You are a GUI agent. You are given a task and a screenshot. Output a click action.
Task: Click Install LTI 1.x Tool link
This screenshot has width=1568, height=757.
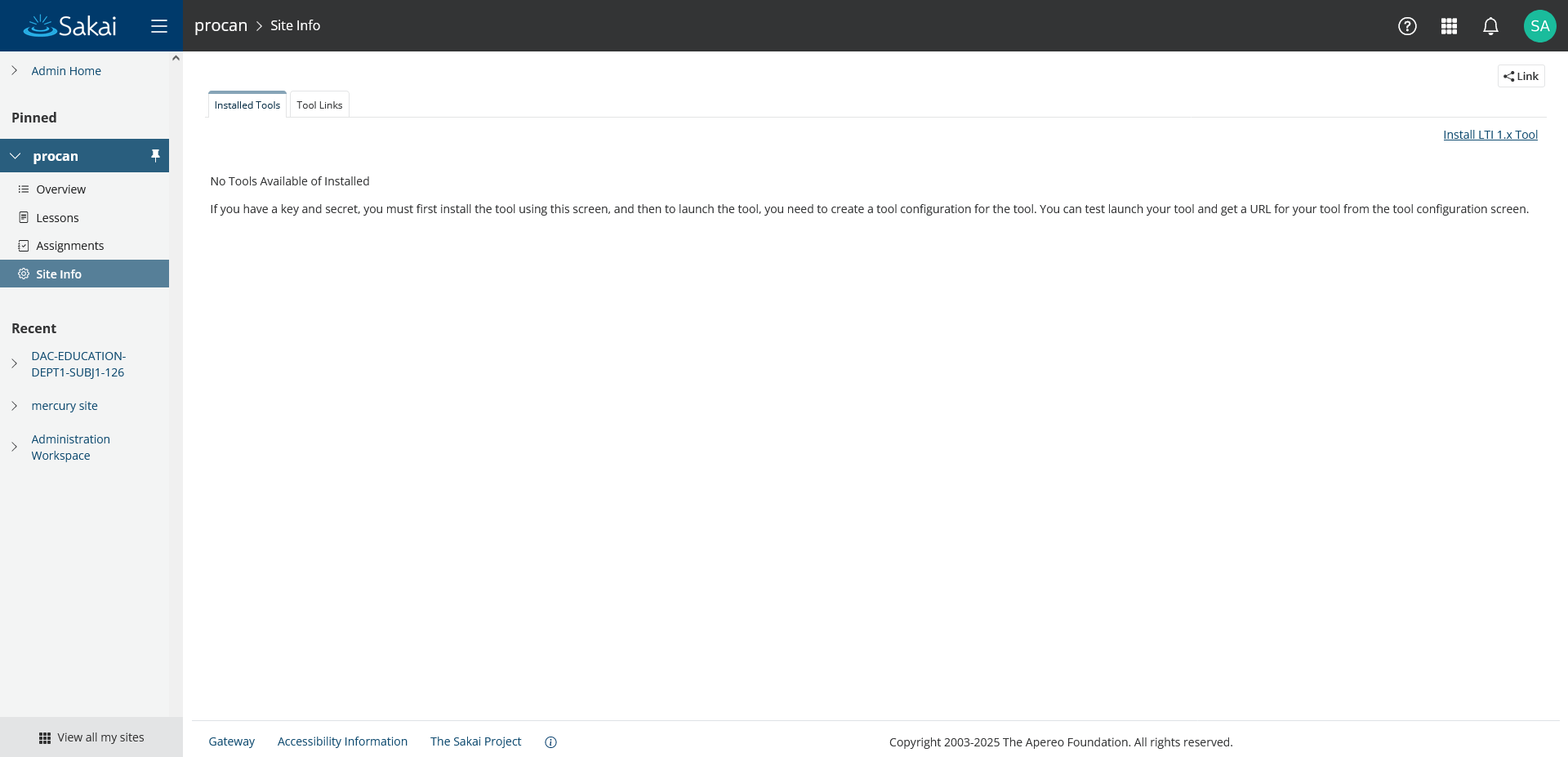coord(1490,135)
